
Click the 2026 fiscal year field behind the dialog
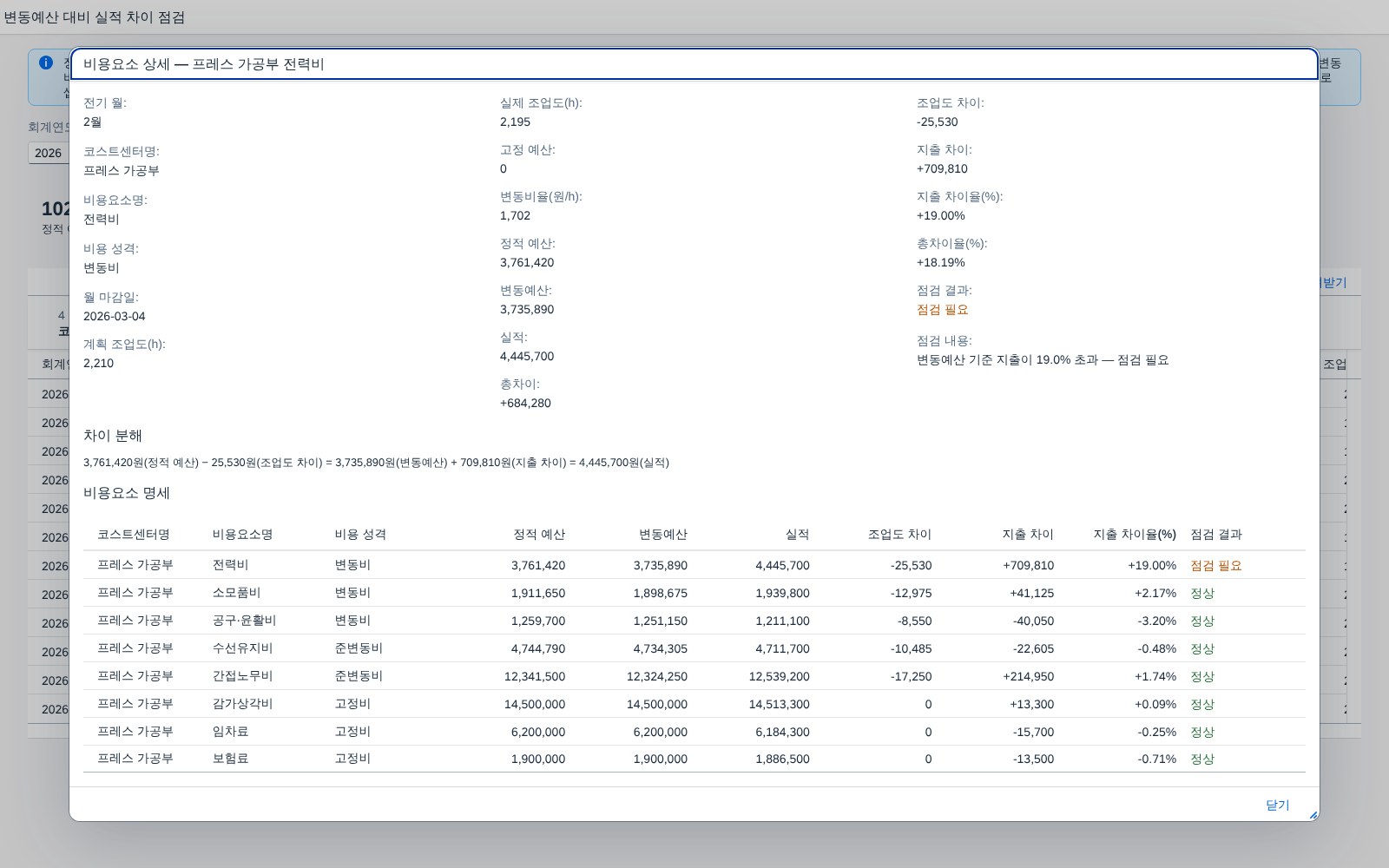click(x=49, y=153)
